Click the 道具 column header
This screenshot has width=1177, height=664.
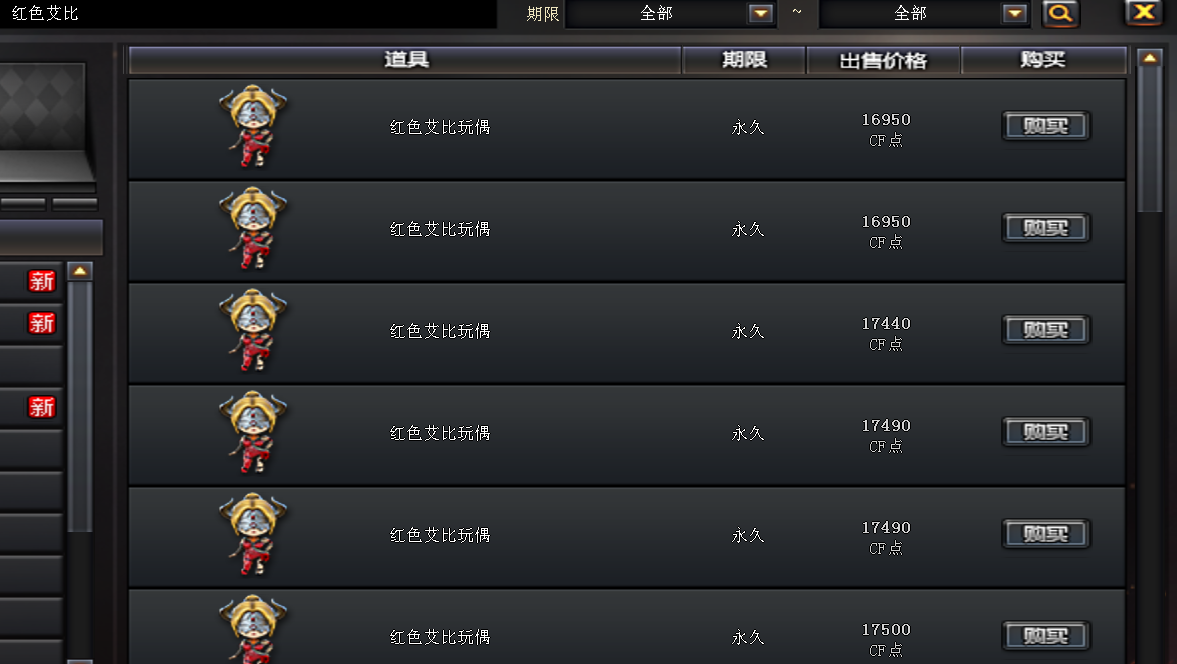405,60
